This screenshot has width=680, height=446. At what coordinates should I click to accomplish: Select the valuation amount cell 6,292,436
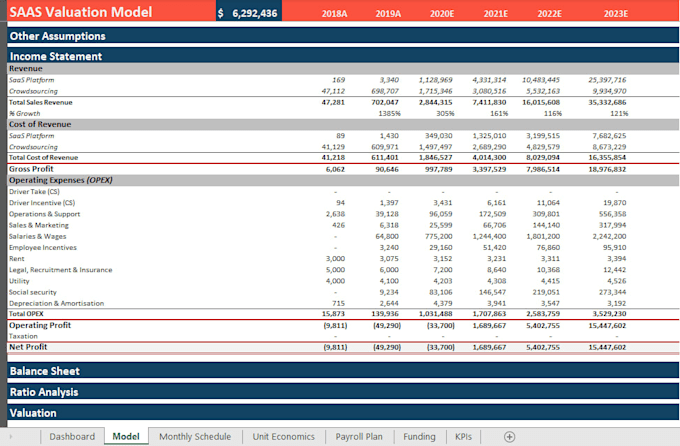[x=249, y=12]
